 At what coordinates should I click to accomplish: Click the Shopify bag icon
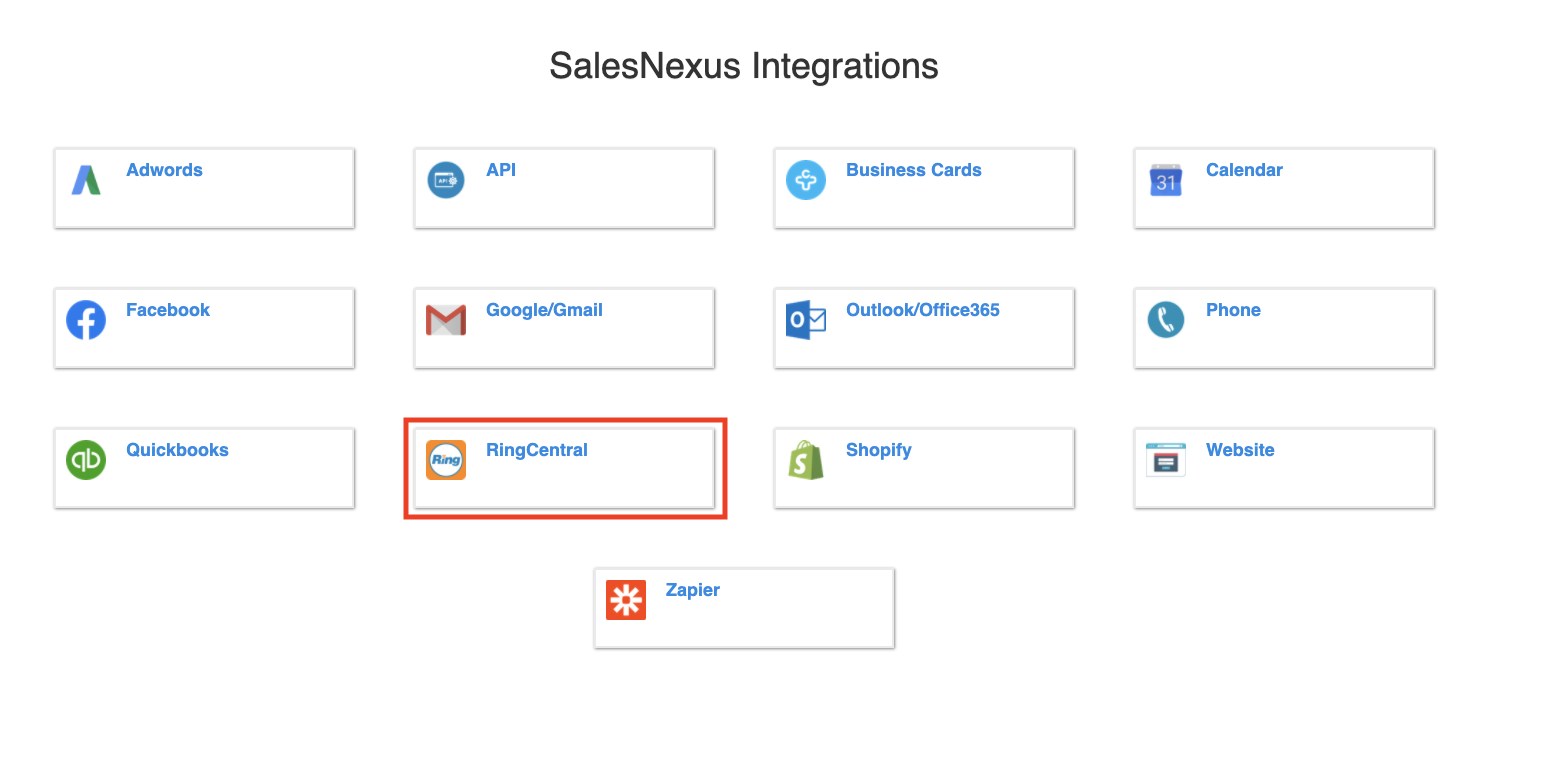point(806,460)
